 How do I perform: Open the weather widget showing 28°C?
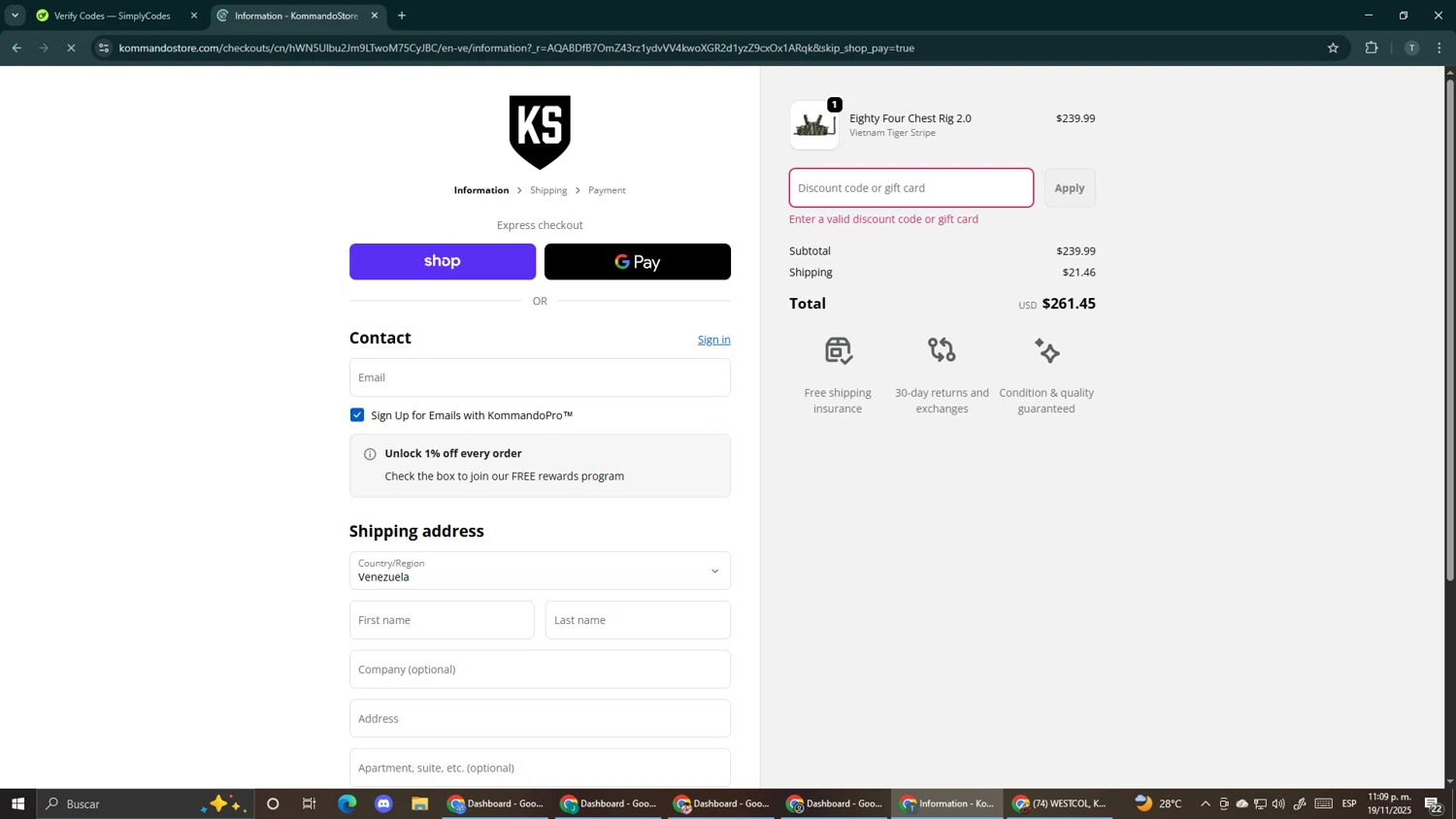pyautogui.click(x=1158, y=803)
